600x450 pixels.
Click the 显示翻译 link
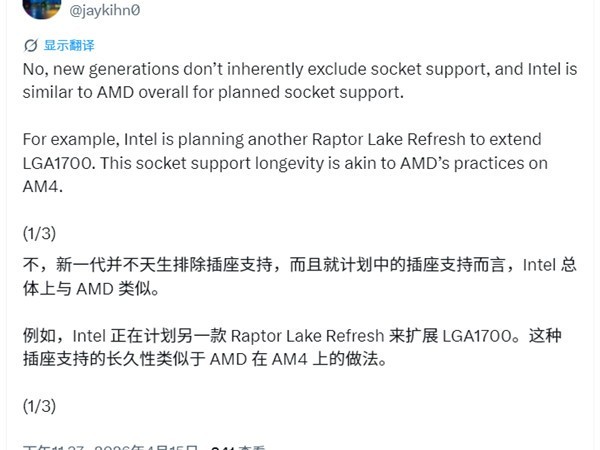69,46
